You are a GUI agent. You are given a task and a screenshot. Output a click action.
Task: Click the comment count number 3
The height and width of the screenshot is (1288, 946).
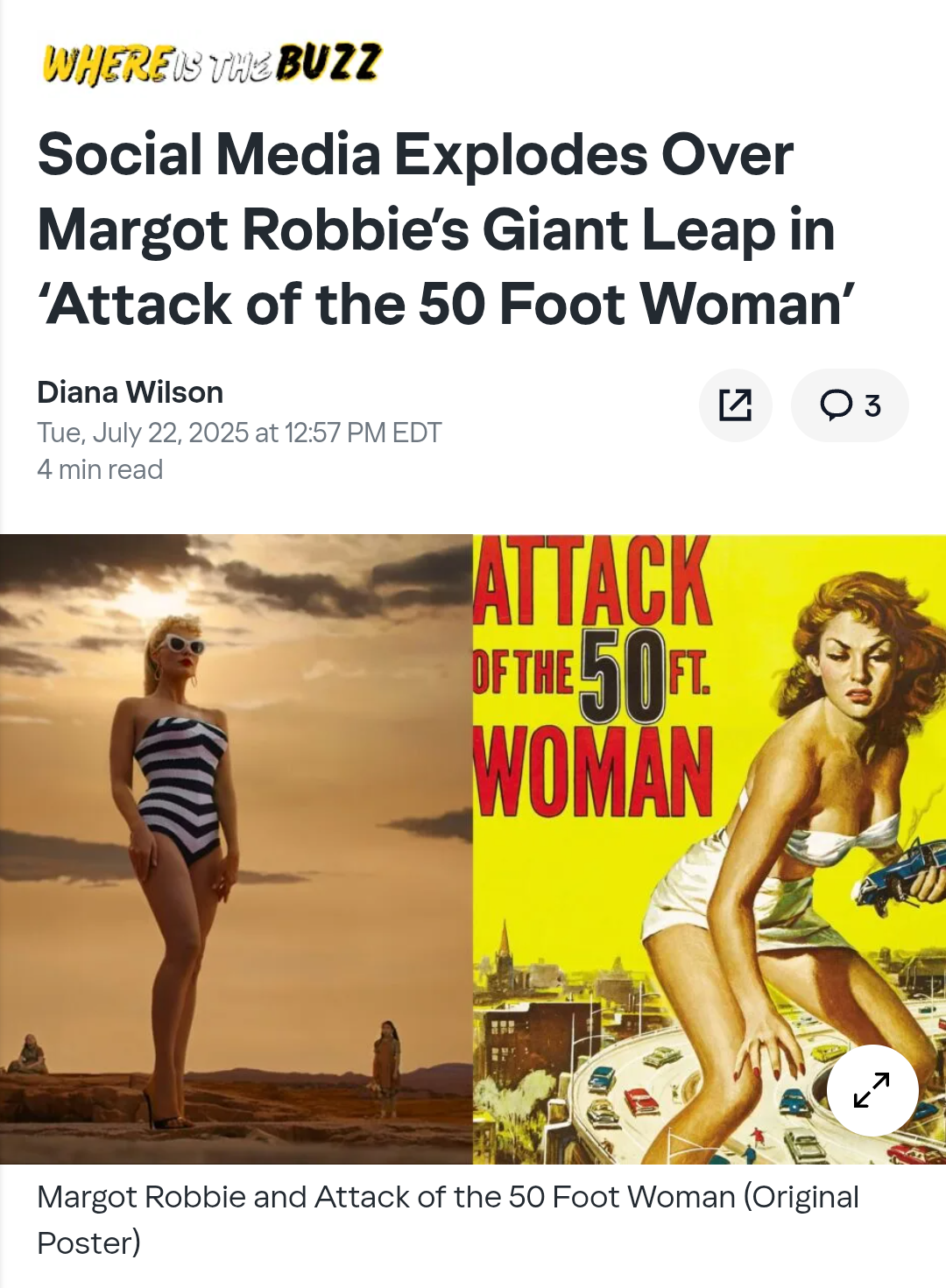[x=872, y=405]
